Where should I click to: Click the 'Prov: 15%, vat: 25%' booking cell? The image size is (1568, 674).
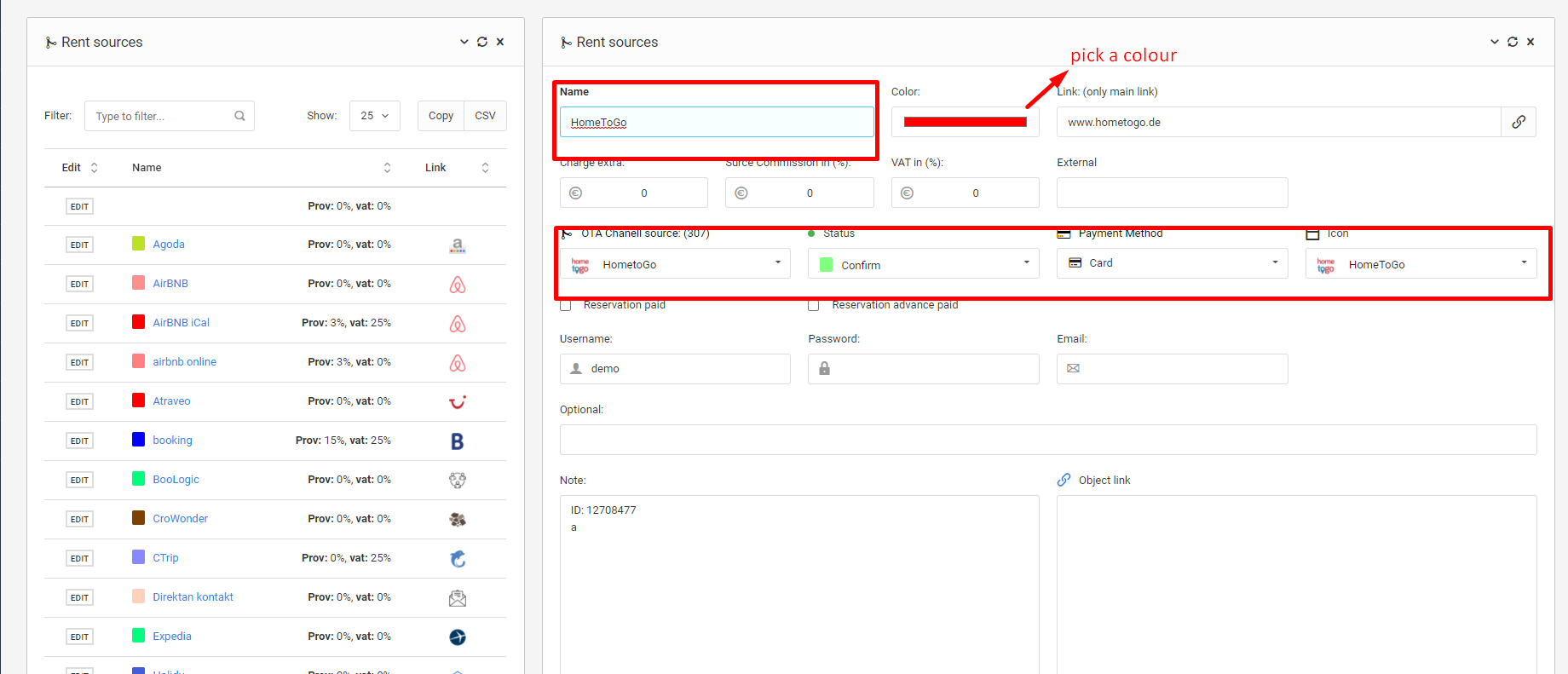point(343,441)
